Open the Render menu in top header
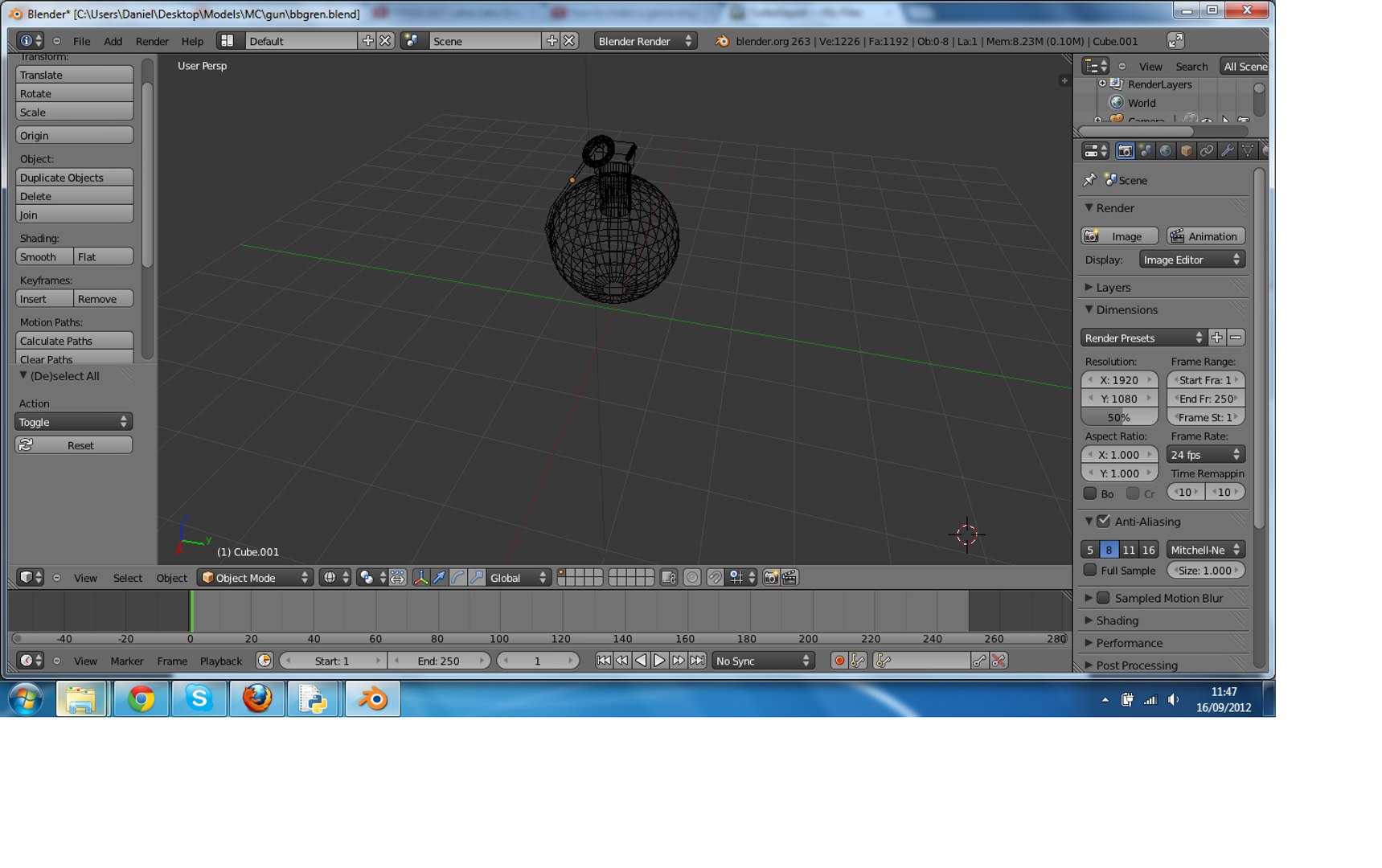 pyautogui.click(x=152, y=41)
